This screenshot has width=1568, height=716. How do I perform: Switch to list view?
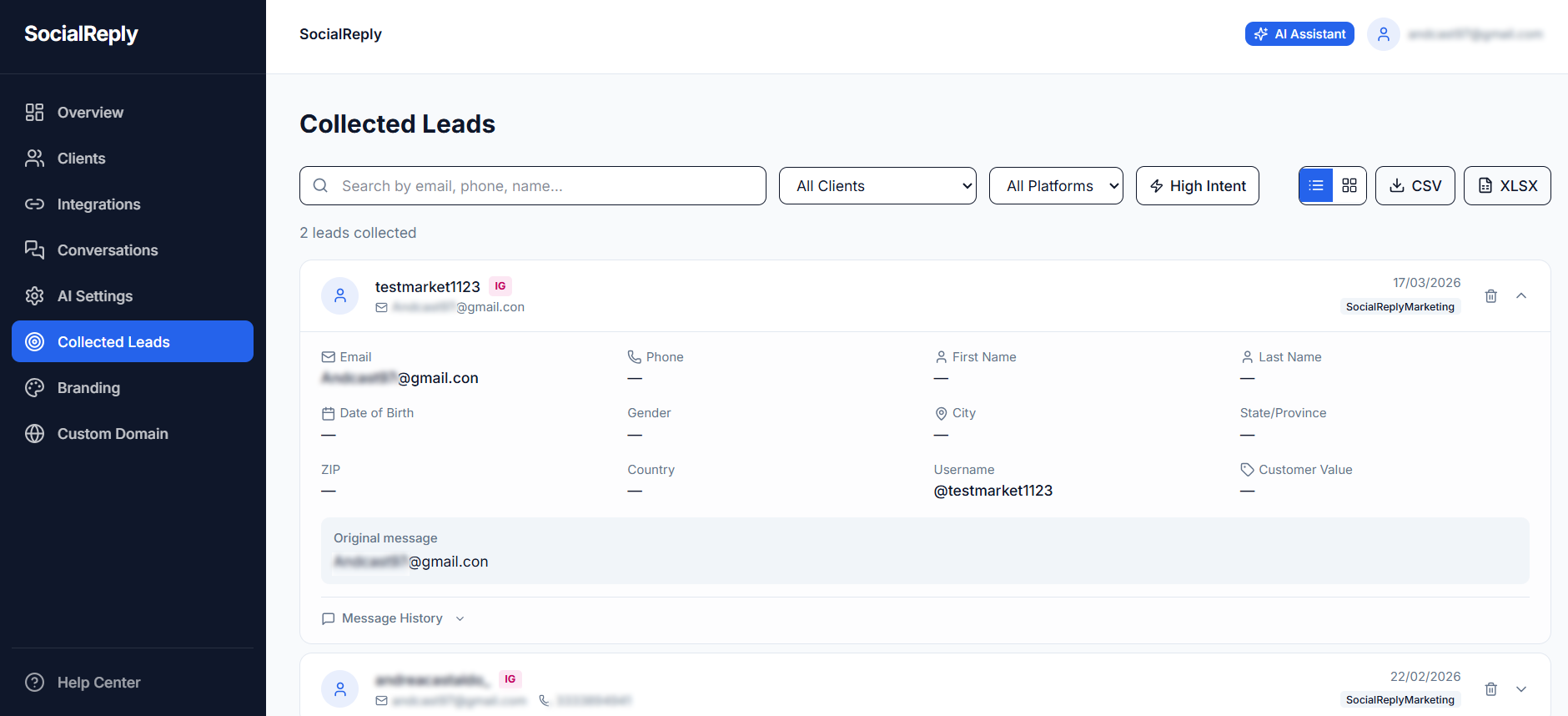[1316, 186]
